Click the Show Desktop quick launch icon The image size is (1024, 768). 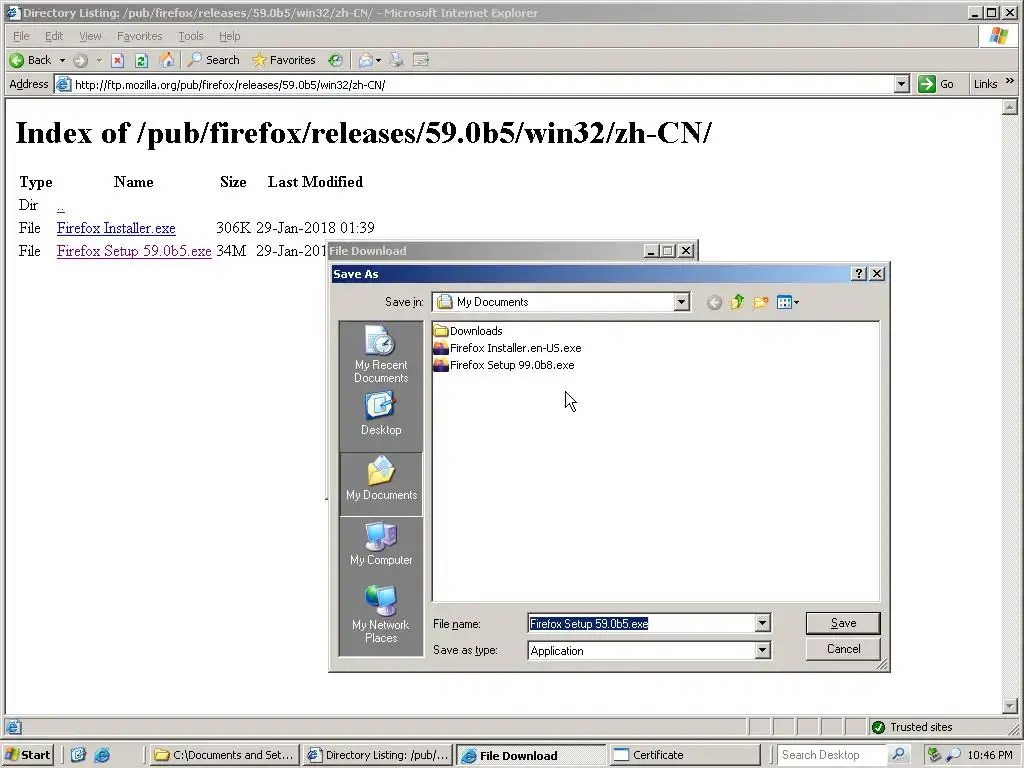(78, 755)
